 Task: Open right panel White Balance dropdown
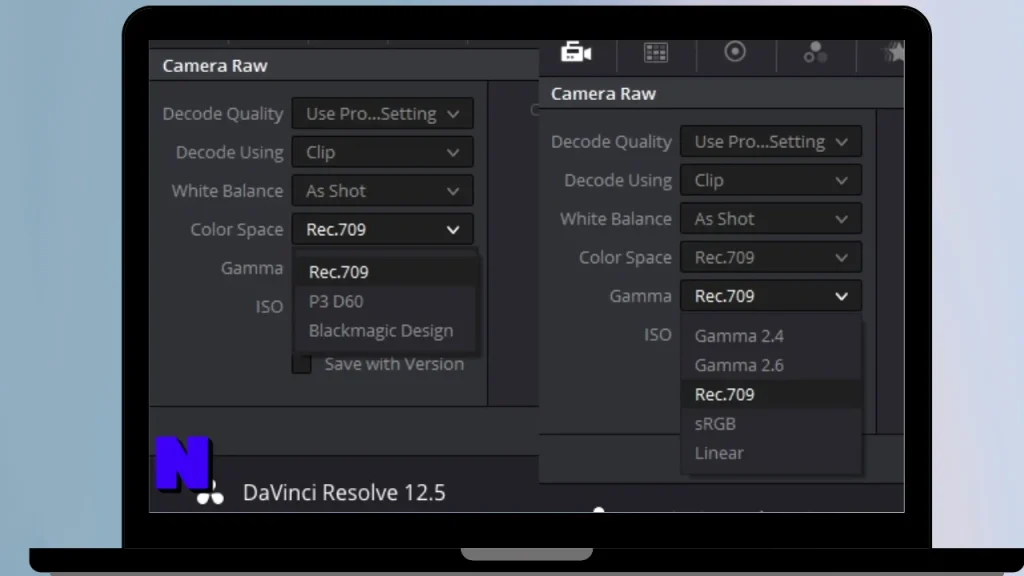pos(771,219)
